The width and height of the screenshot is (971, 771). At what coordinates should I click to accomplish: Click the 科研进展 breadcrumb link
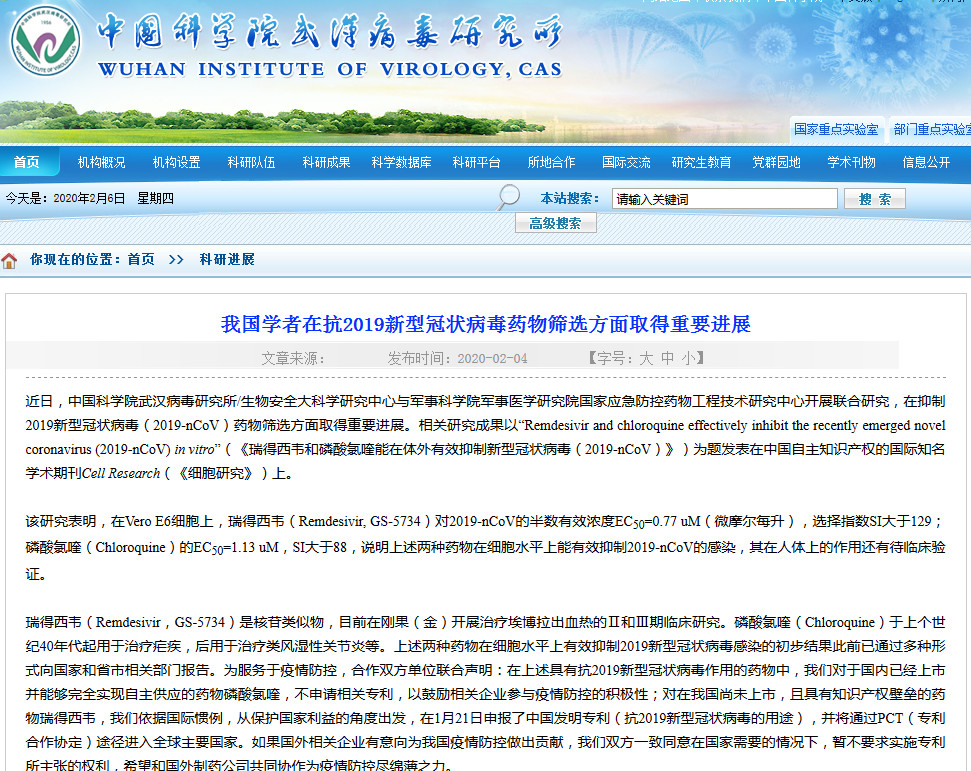pyautogui.click(x=227, y=259)
